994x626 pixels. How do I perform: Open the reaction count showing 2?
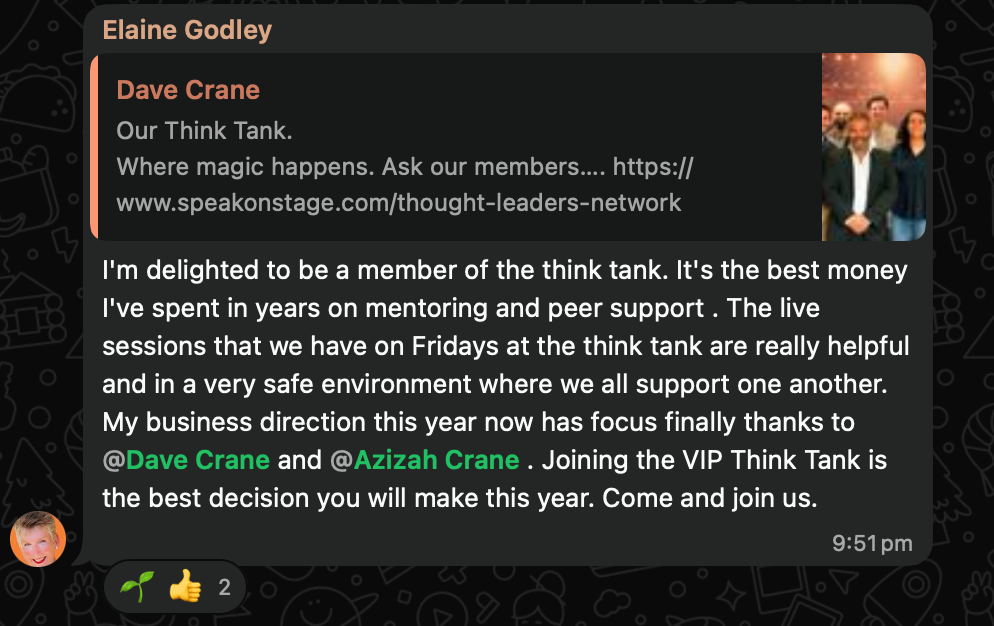(224, 587)
